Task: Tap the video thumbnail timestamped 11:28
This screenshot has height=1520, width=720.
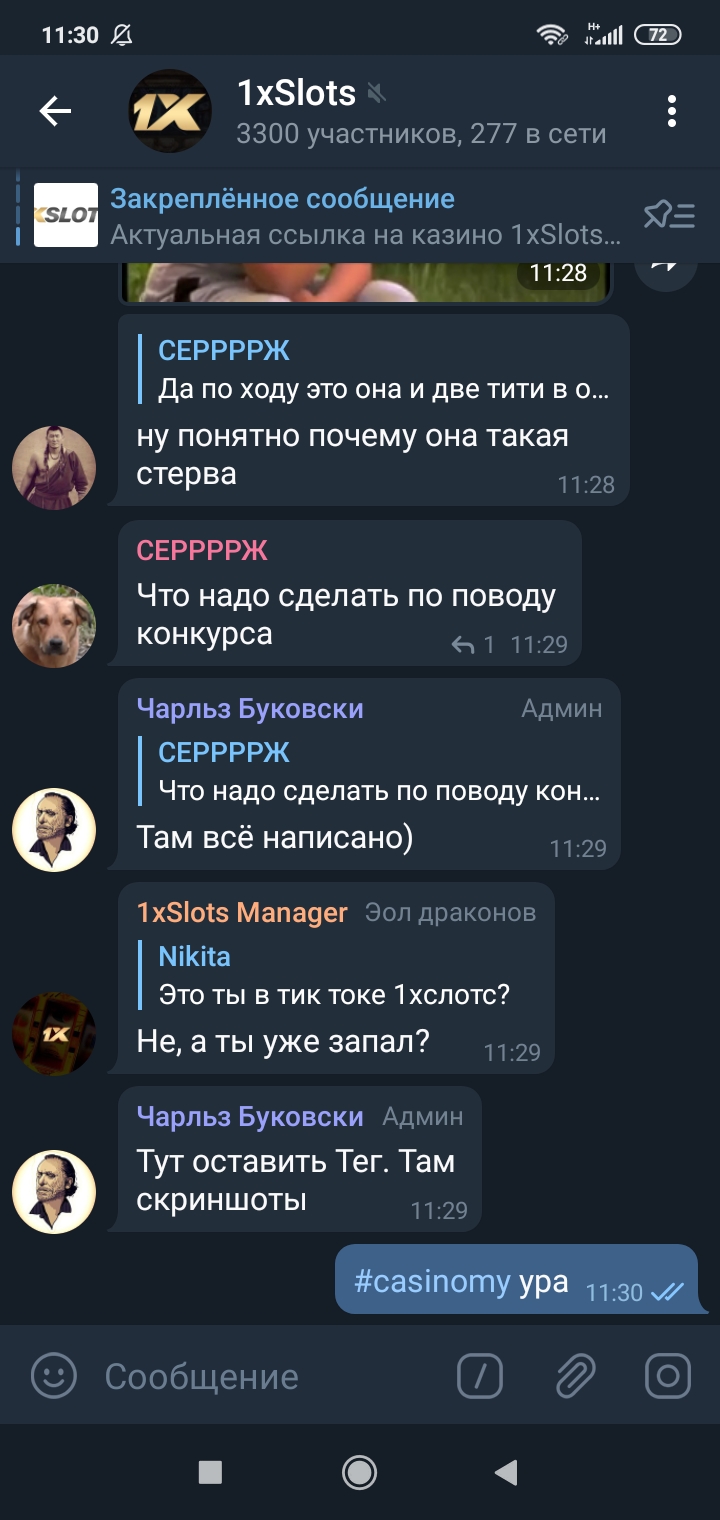Action: (365, 281)
